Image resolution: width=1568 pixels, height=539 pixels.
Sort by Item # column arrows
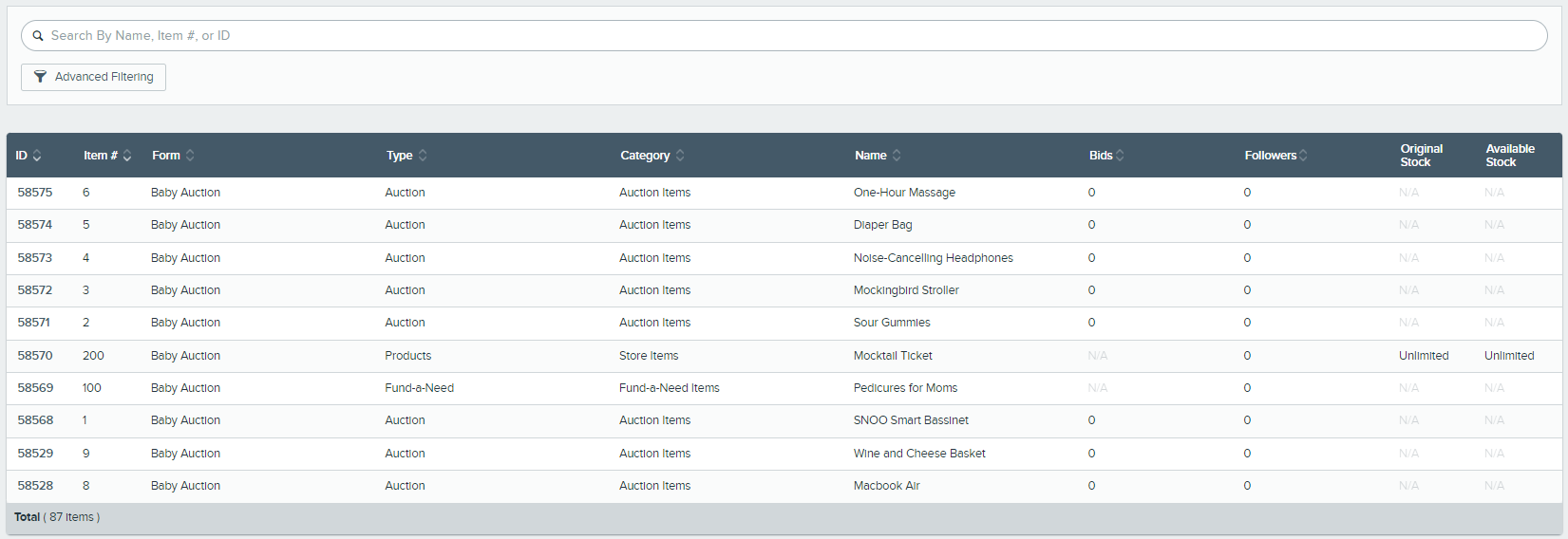(x=127, y=156)
